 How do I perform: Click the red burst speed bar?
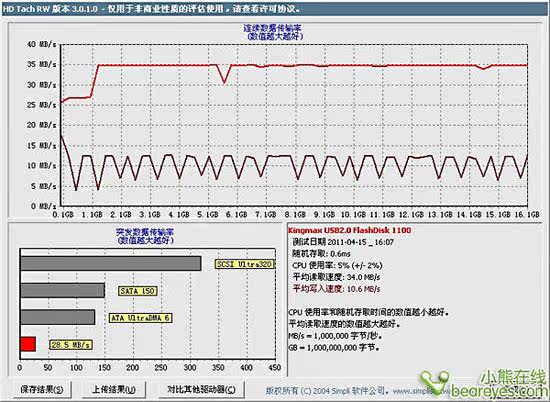tap(28, 344)
